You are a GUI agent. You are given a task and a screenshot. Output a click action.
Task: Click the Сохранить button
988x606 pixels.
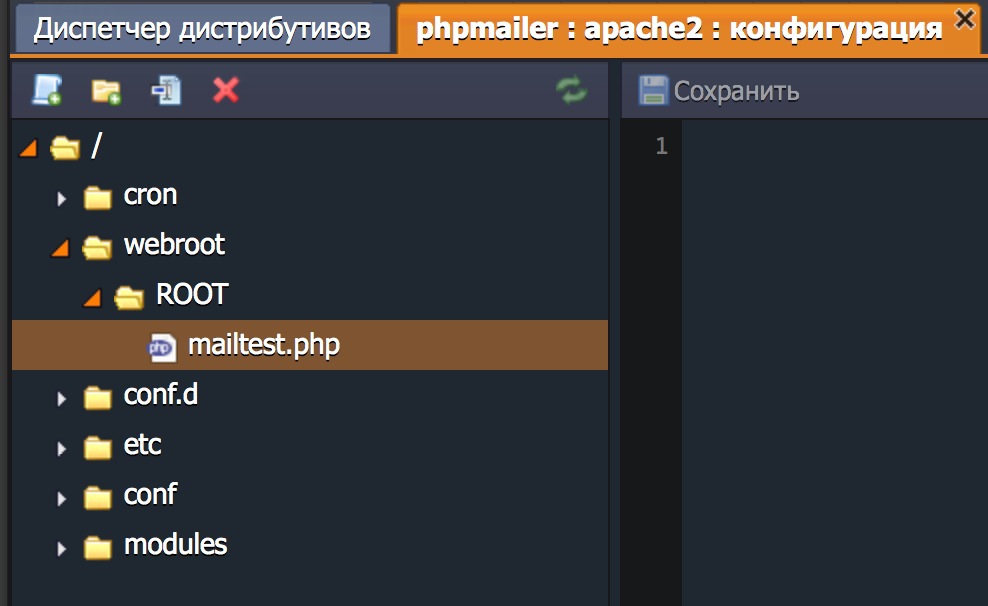[720, 91]
